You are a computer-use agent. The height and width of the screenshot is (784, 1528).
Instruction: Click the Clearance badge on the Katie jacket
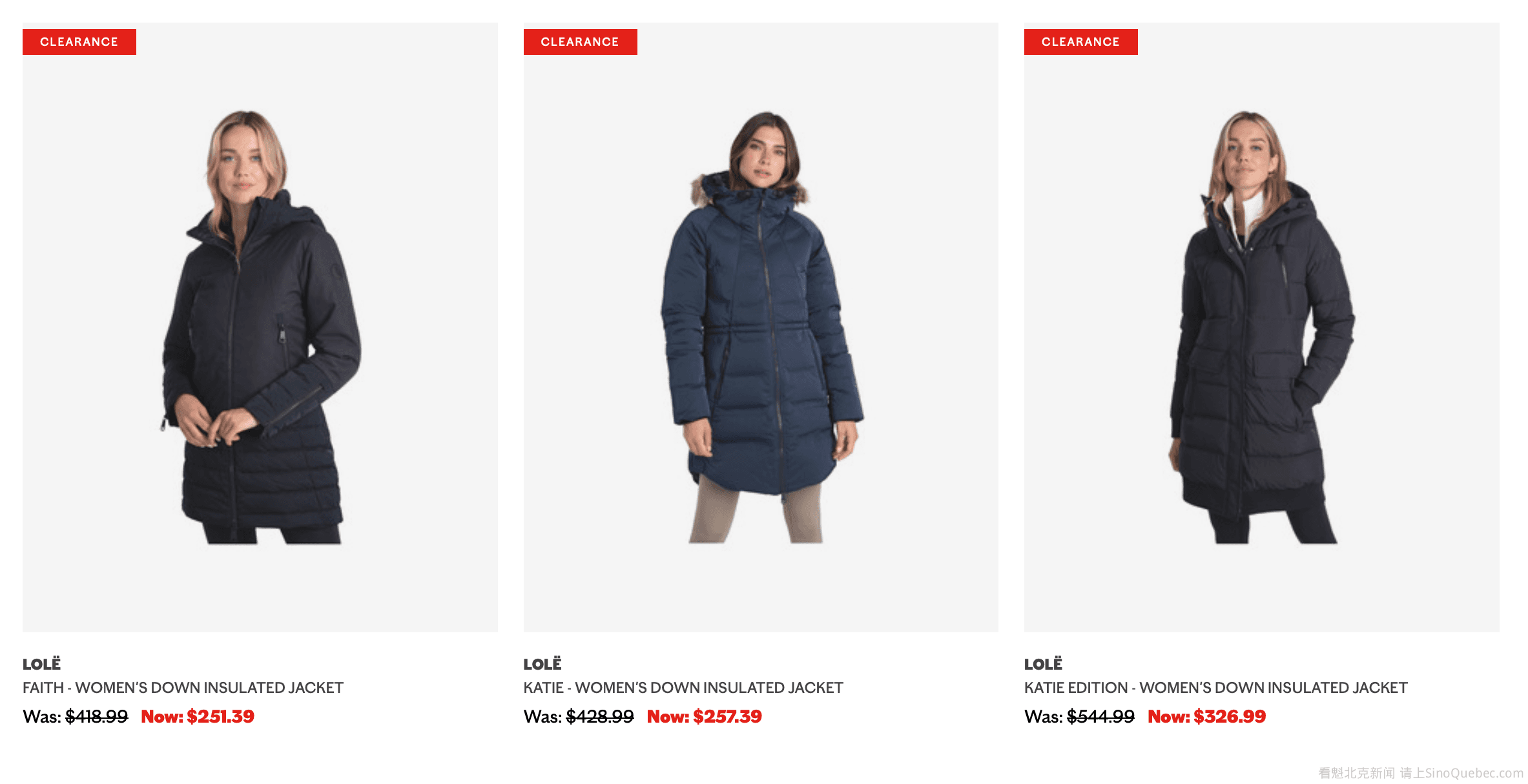click(x=580, y=42)
